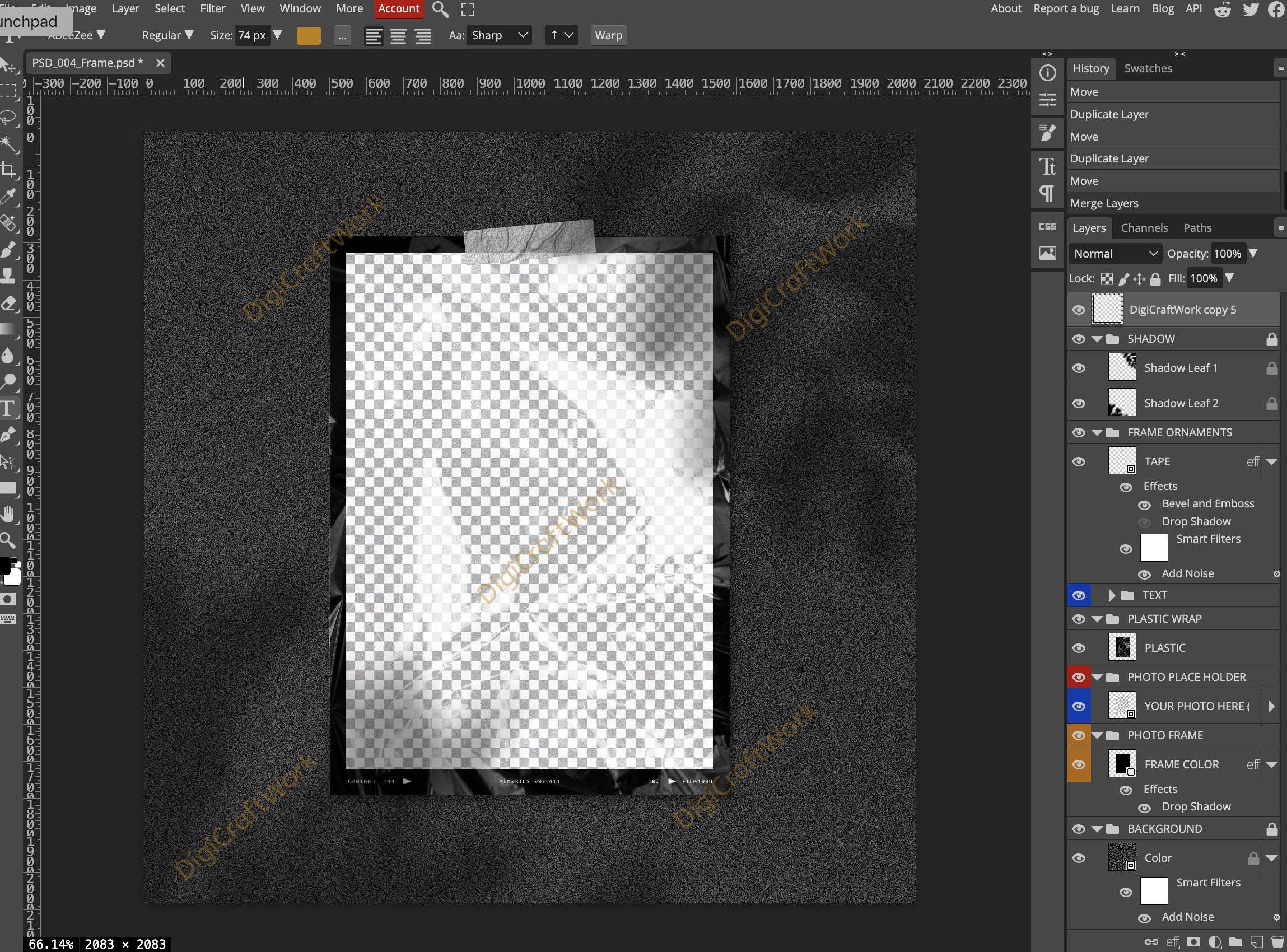Select the Lasso tool

(x=8, y=118)
